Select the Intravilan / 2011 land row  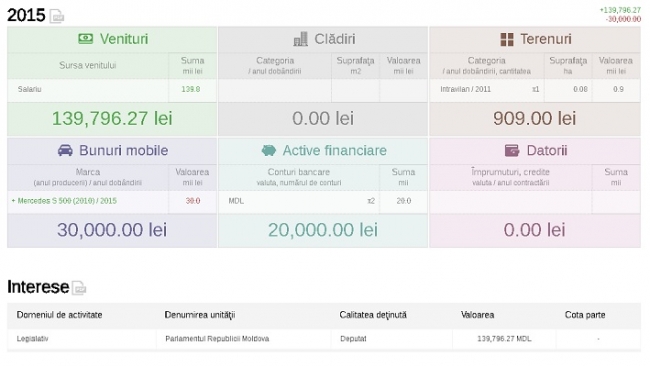point(535,90)
